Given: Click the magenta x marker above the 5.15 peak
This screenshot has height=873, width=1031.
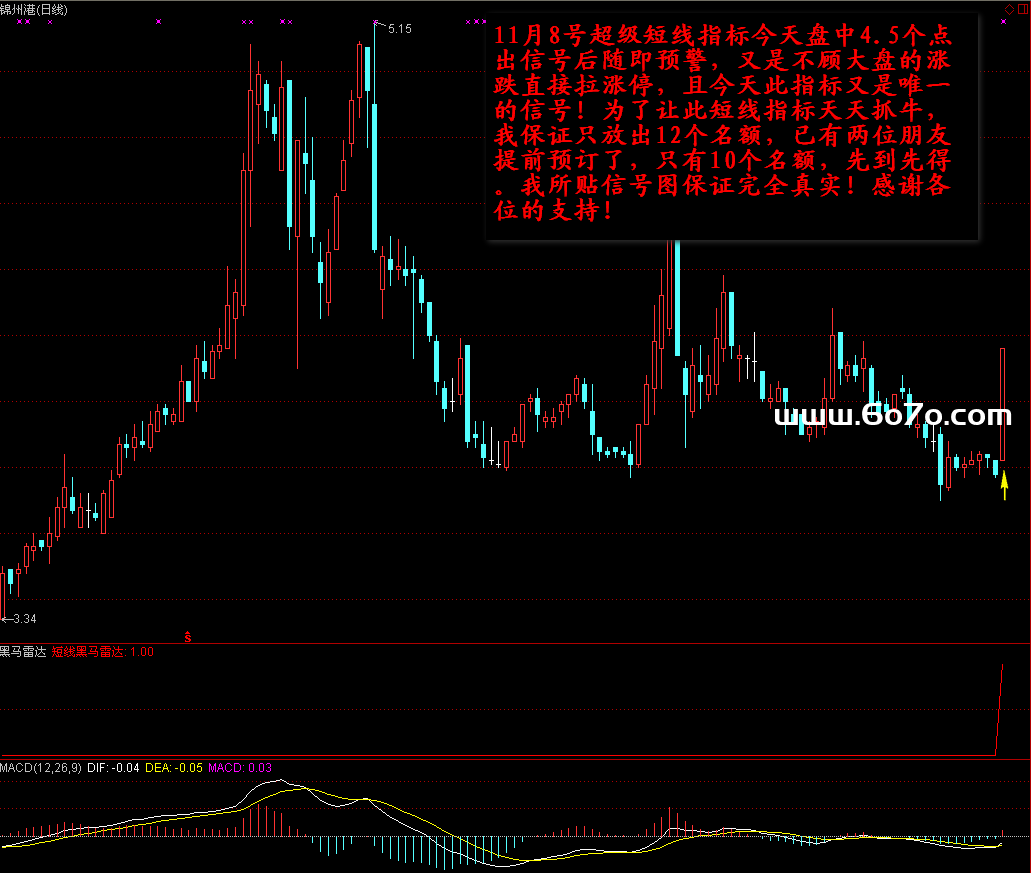Looking at the screenshot, I should pos(375,21).
